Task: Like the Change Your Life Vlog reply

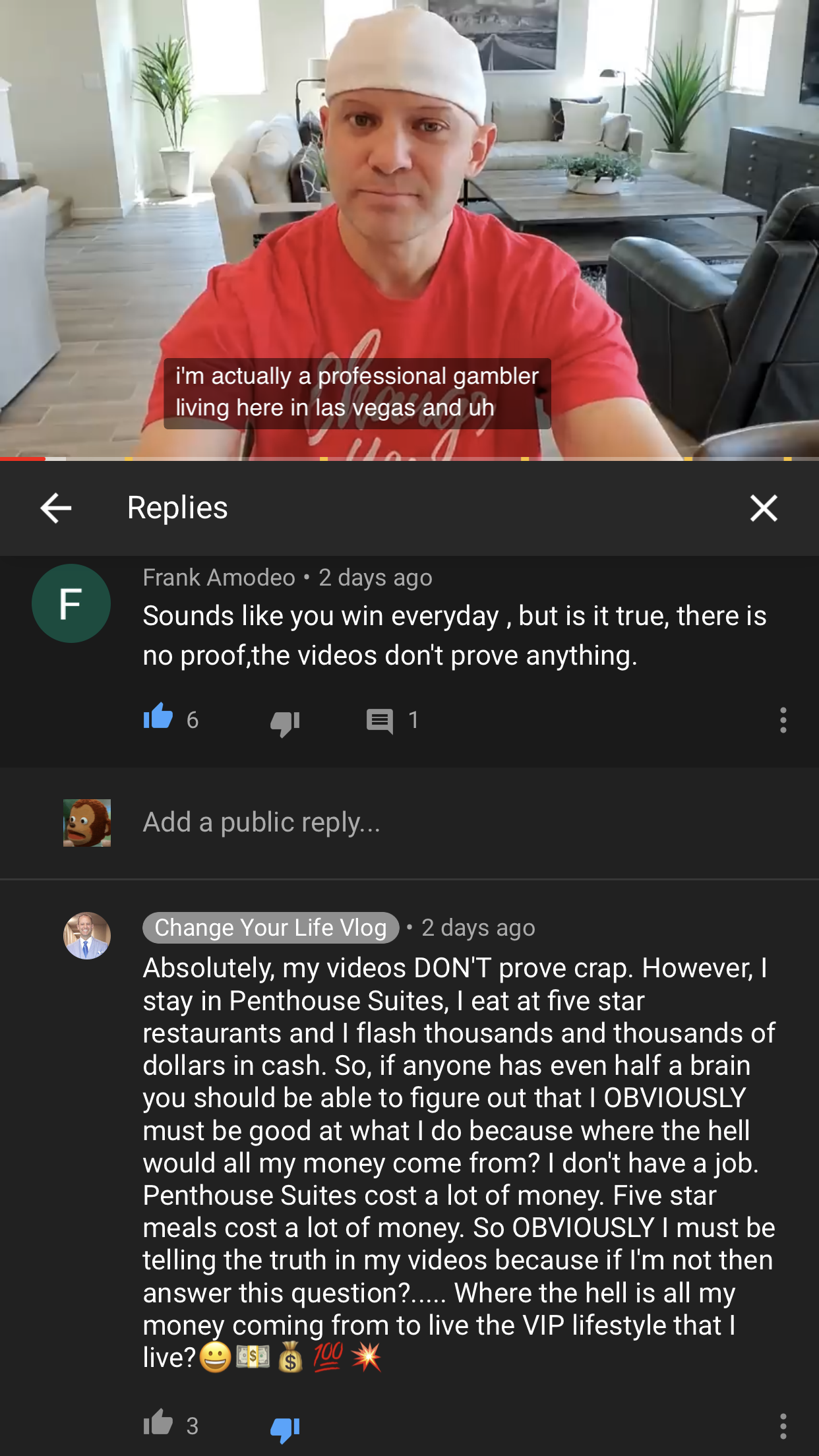Action: (158, 1423)
